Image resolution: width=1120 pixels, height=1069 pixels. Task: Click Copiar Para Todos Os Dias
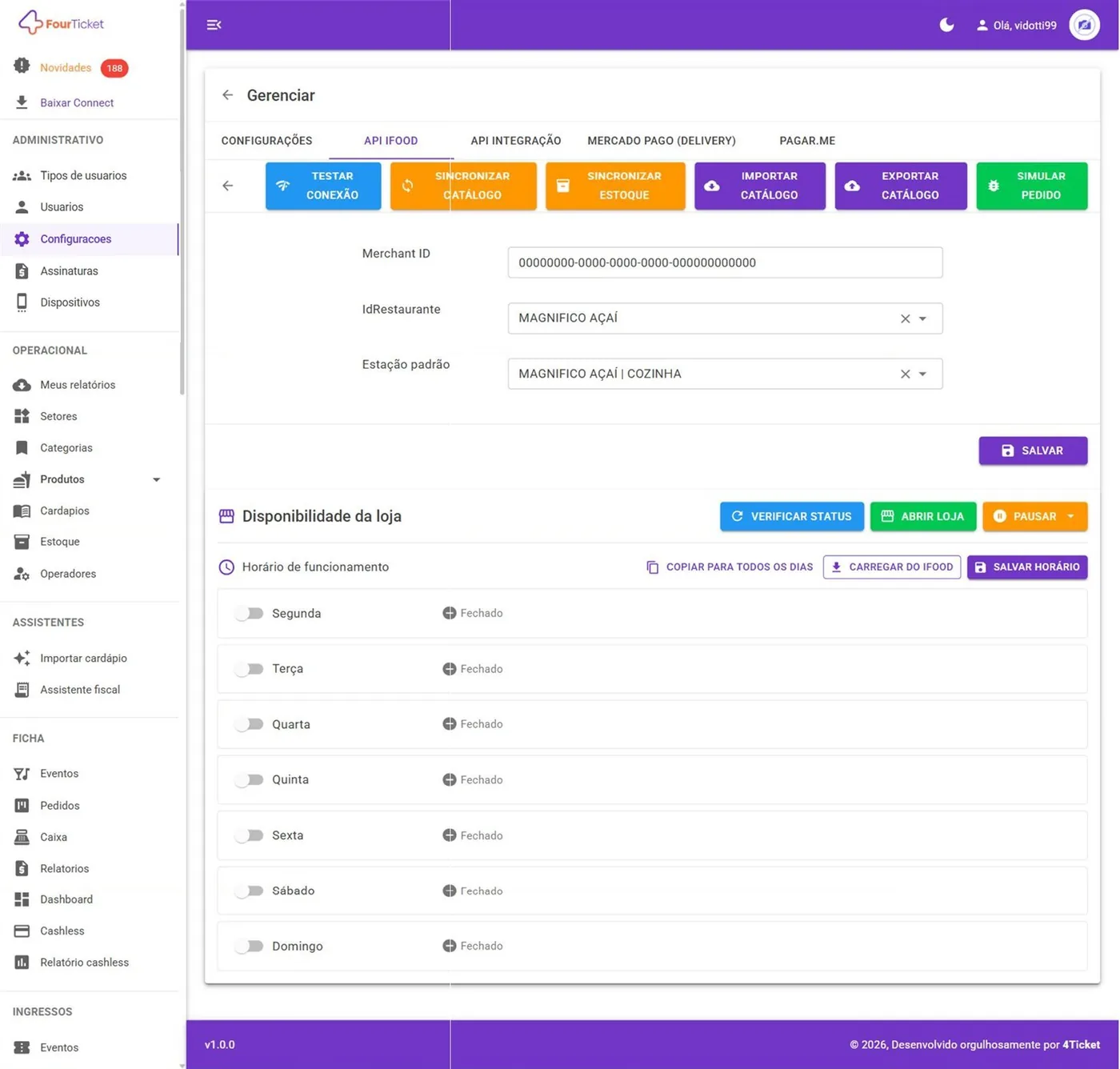[x=730, y=567]
